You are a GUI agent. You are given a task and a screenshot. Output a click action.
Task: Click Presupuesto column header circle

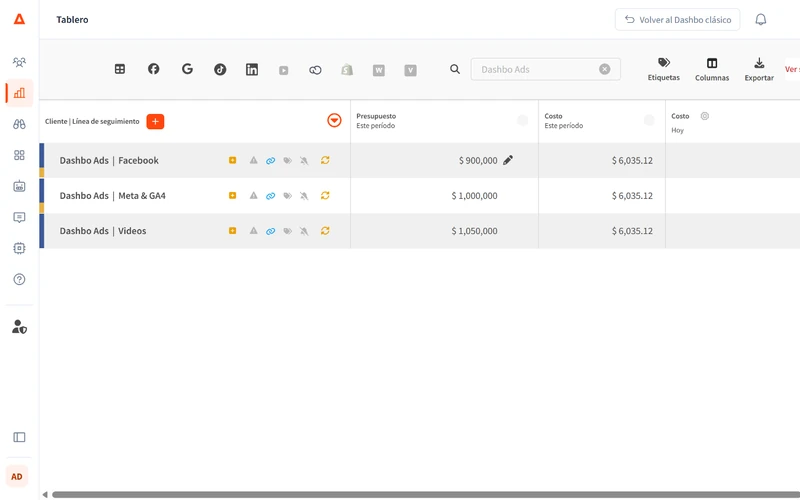coord(522,120)
